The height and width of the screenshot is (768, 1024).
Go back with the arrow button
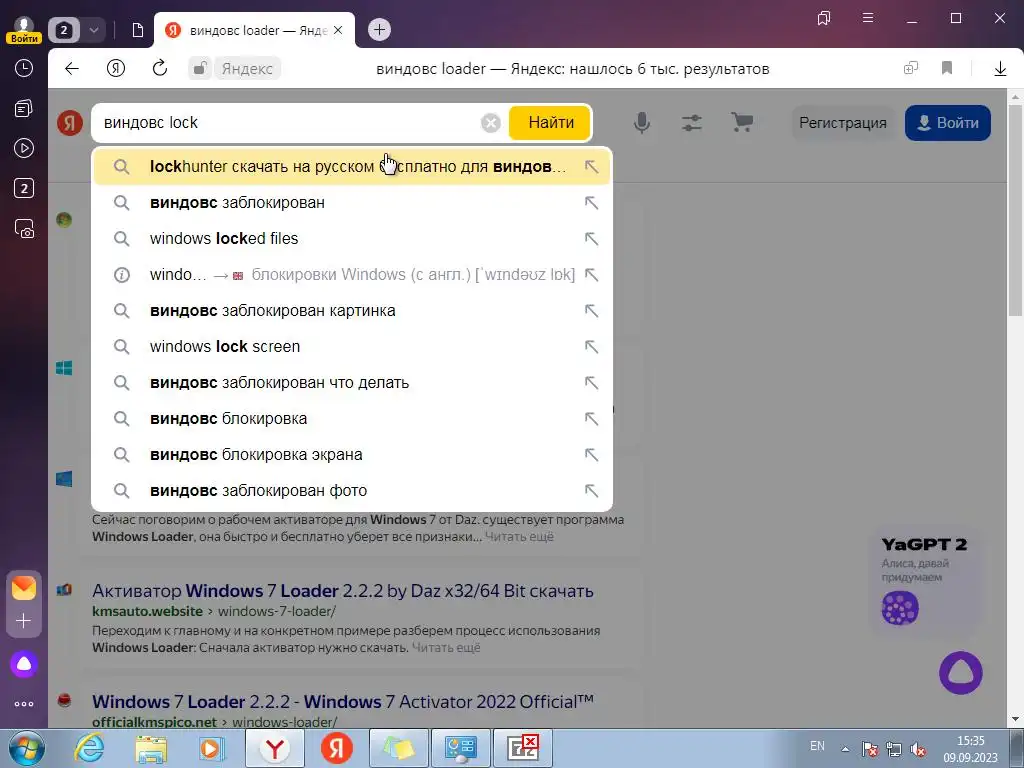(x=72, y=68)
